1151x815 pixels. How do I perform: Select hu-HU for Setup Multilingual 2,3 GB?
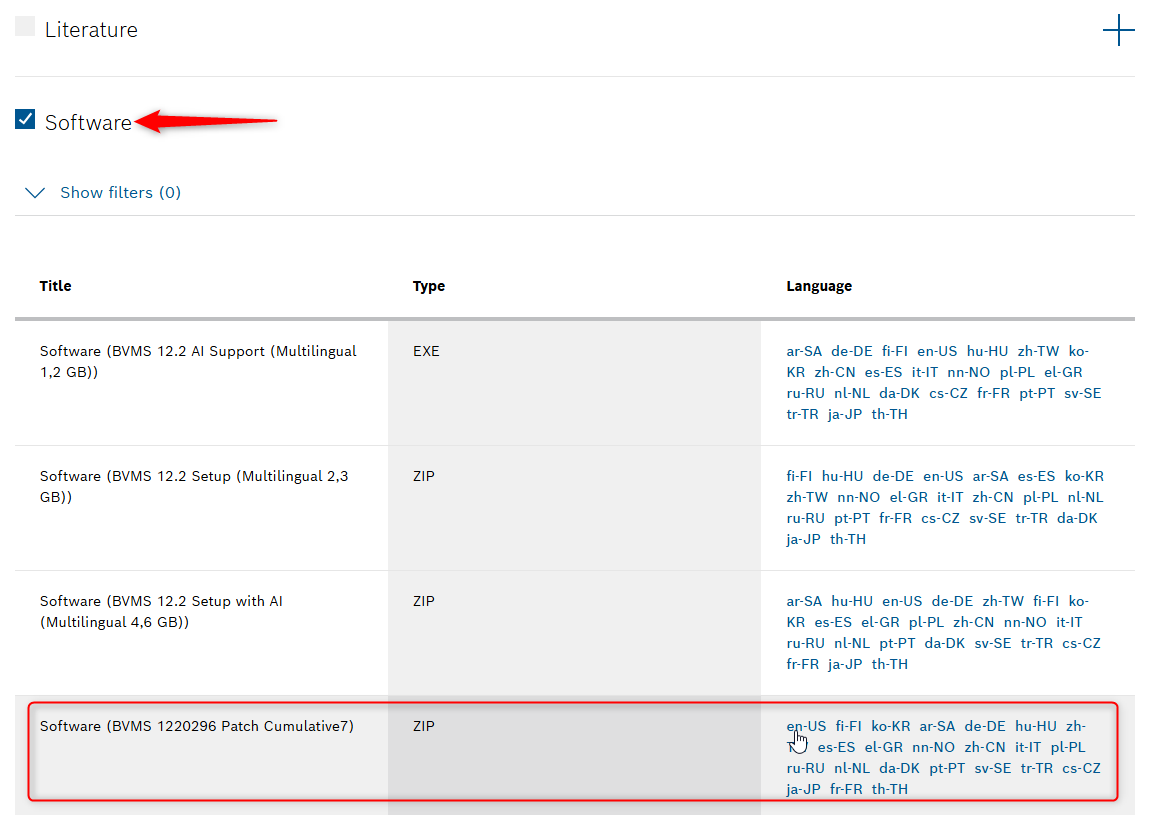[x=843, y=477]
